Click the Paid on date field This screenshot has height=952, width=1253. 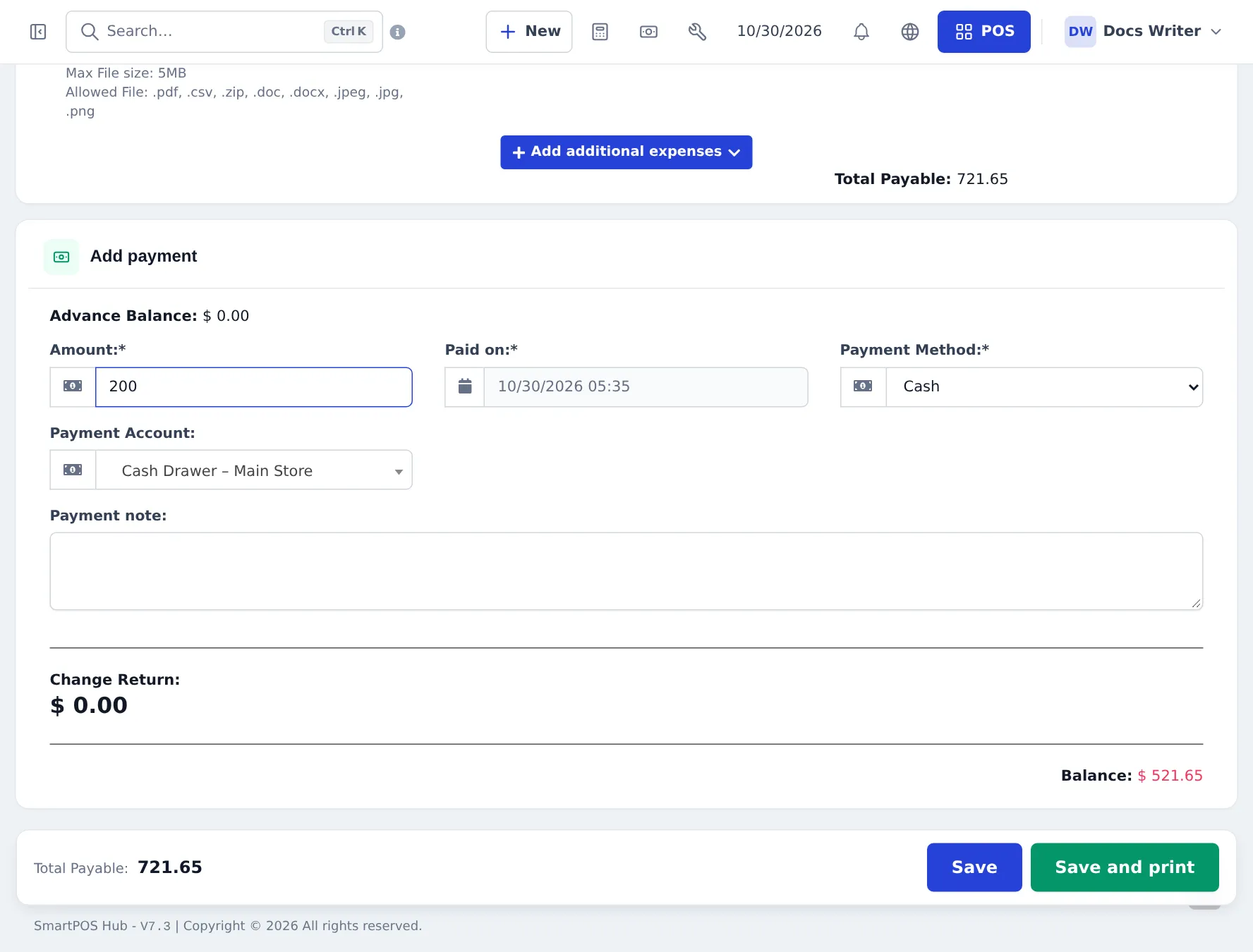(646, 387)
